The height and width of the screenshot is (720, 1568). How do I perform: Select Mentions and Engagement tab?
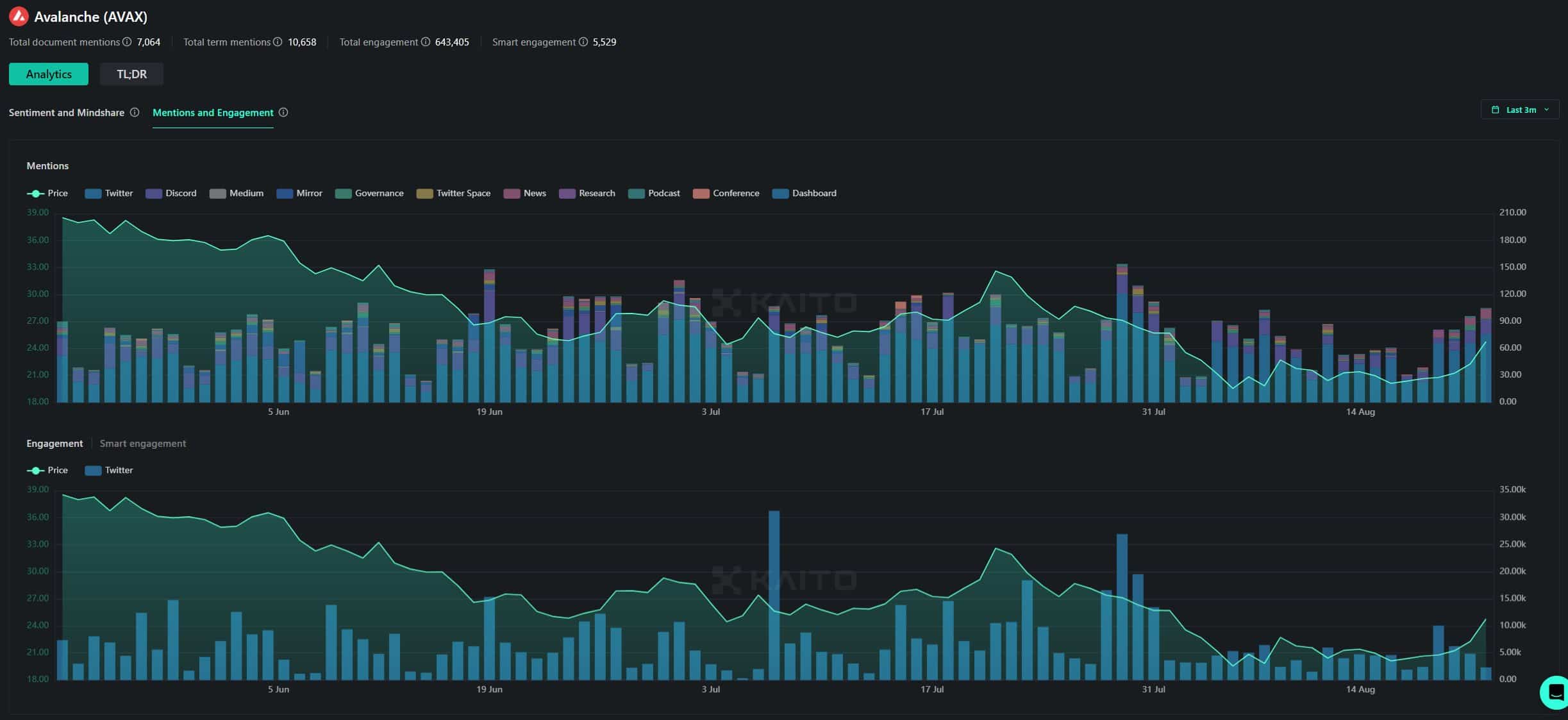pyautogui.click(x=213, y=112)
